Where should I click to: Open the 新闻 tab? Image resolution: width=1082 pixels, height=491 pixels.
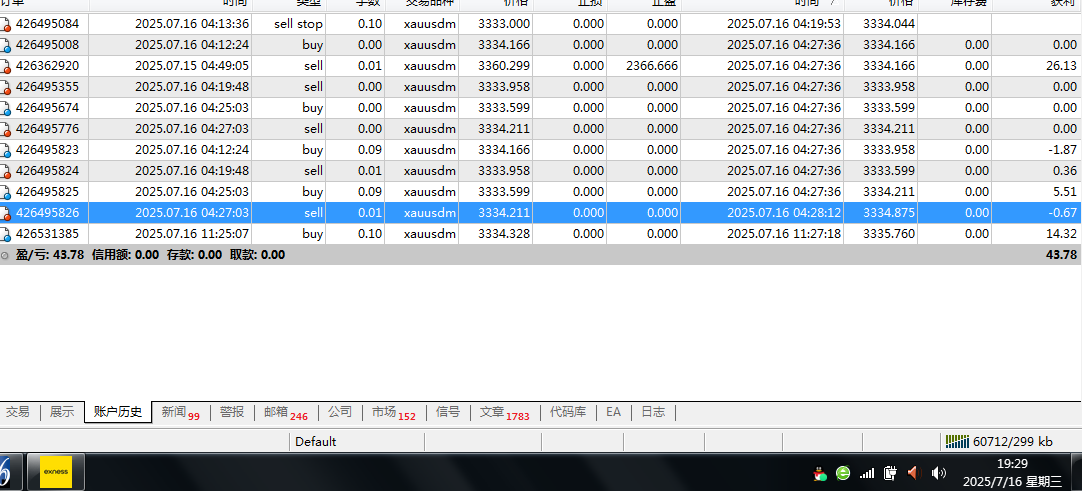pos(181,412)
